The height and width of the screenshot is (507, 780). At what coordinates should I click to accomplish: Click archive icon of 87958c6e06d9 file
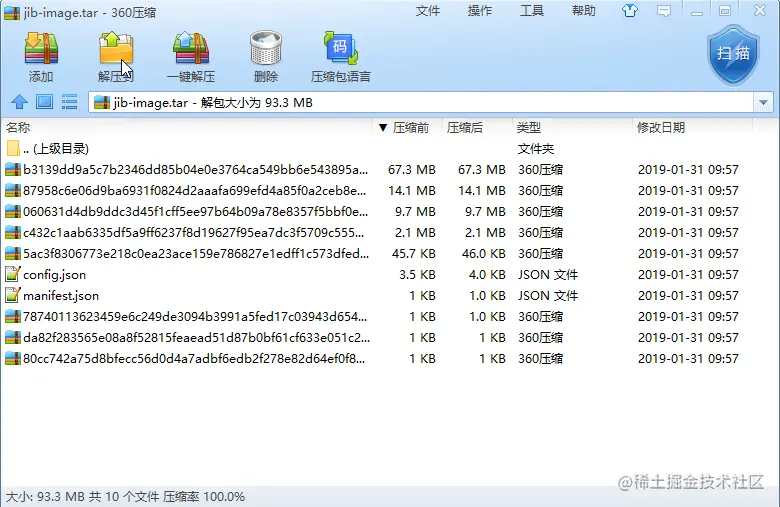pyautogui.click(x=12, y=191)
